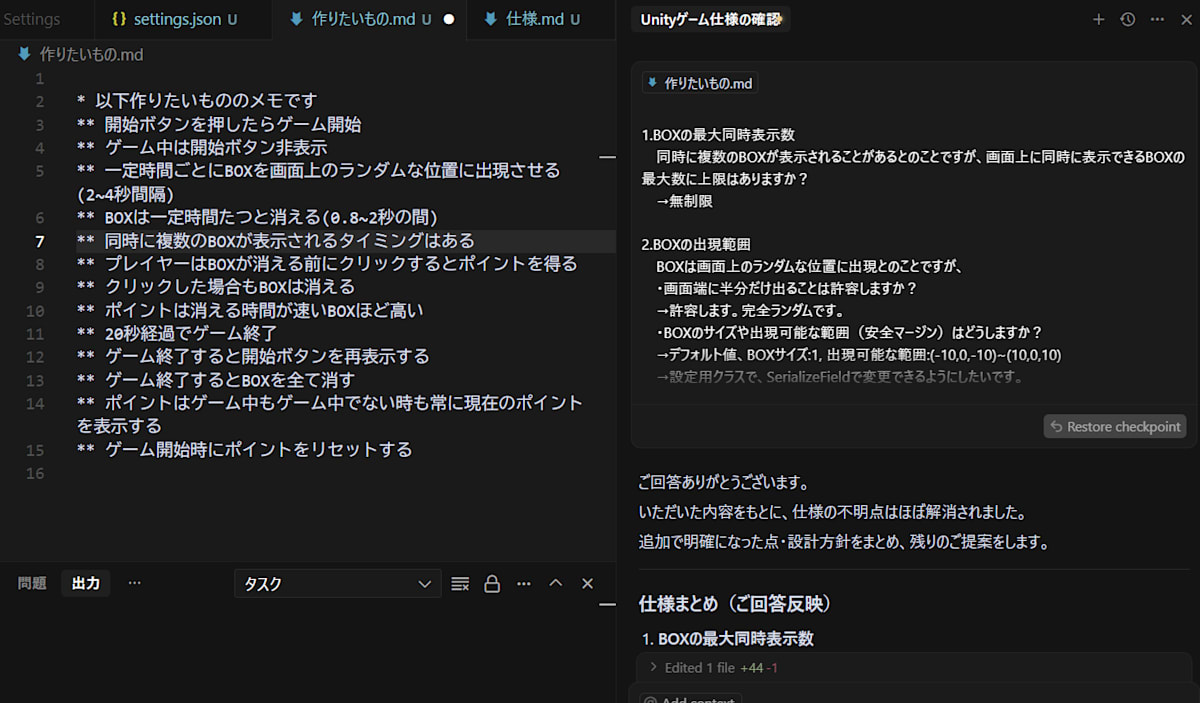Start a new chat with plus icon
Image resolution: width=1200 pixels, height=703 pixels.
[x=1099, y=19]
